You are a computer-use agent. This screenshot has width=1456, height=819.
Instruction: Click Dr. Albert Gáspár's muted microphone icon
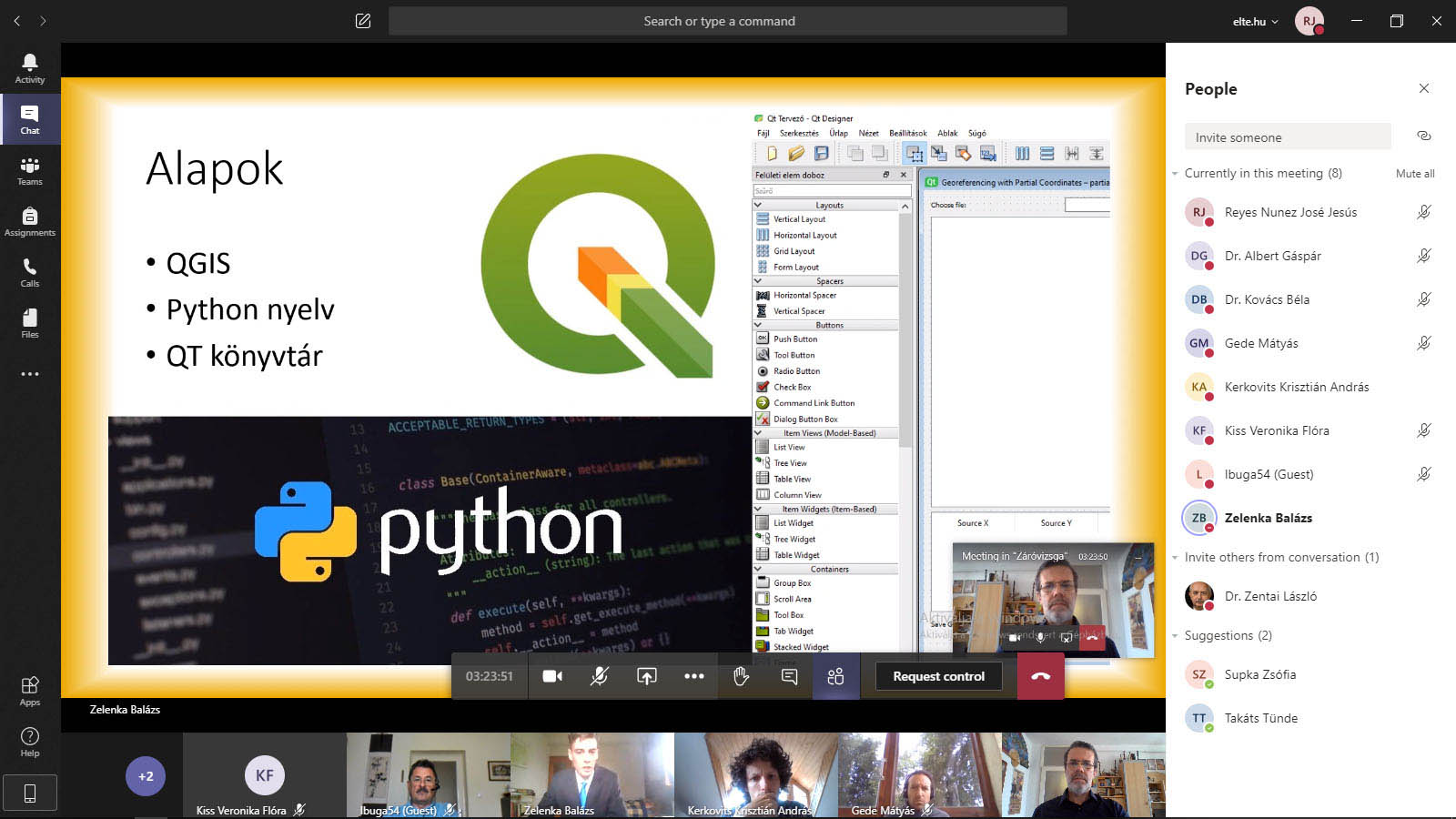tap(1424, 256)
